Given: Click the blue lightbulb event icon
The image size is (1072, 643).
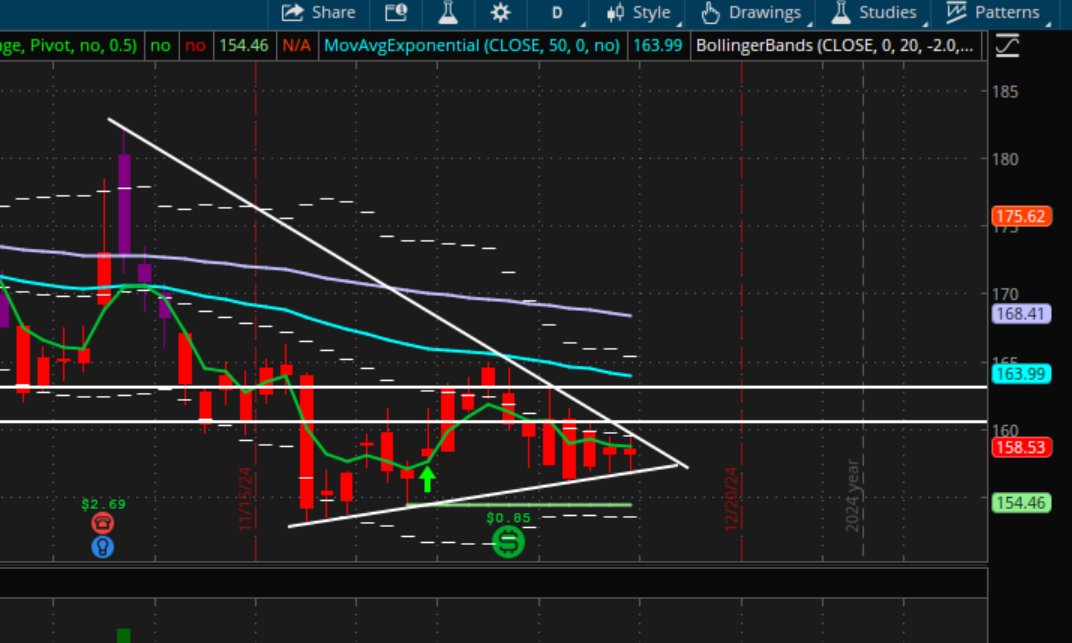Looking at the screenshot, I should (103, 547).
